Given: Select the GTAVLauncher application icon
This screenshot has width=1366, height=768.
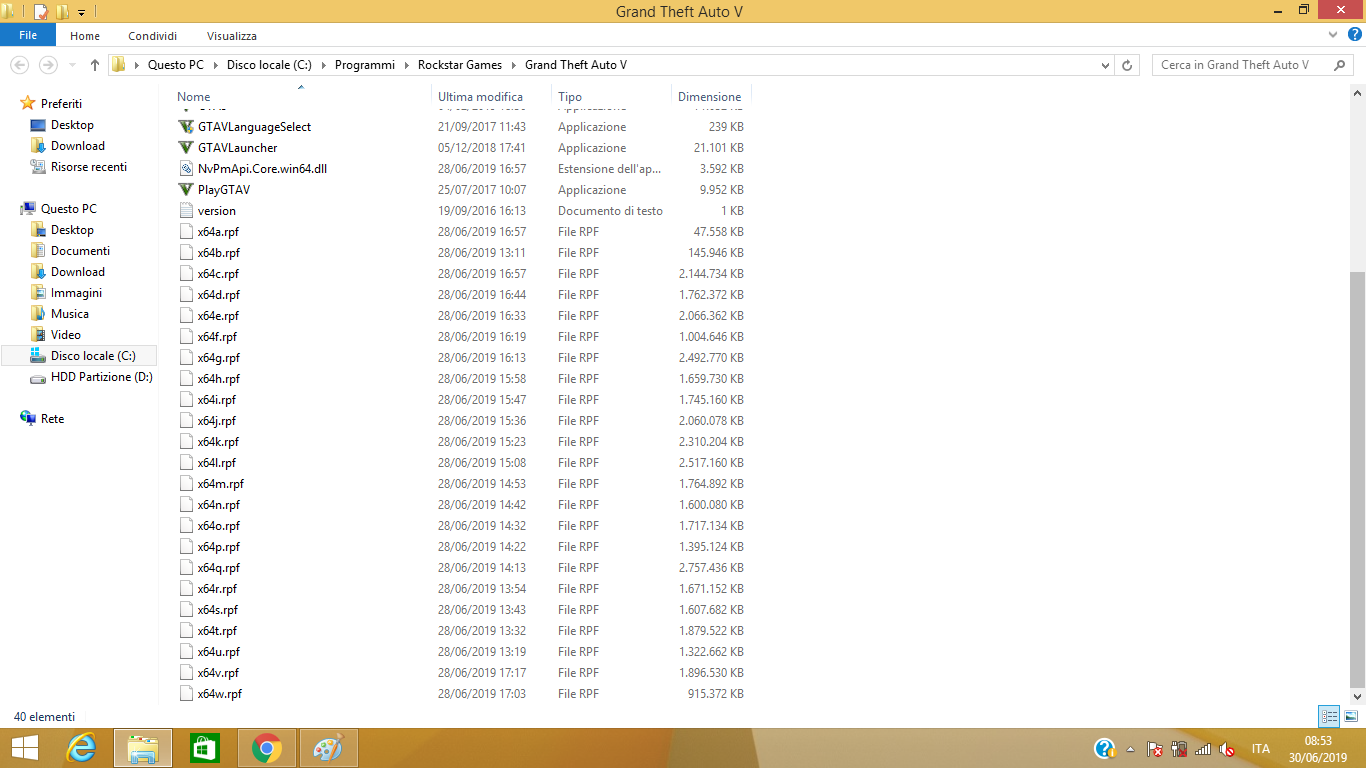Looking at the screenshot, I should pyautogui.click(x=186, y=148).
